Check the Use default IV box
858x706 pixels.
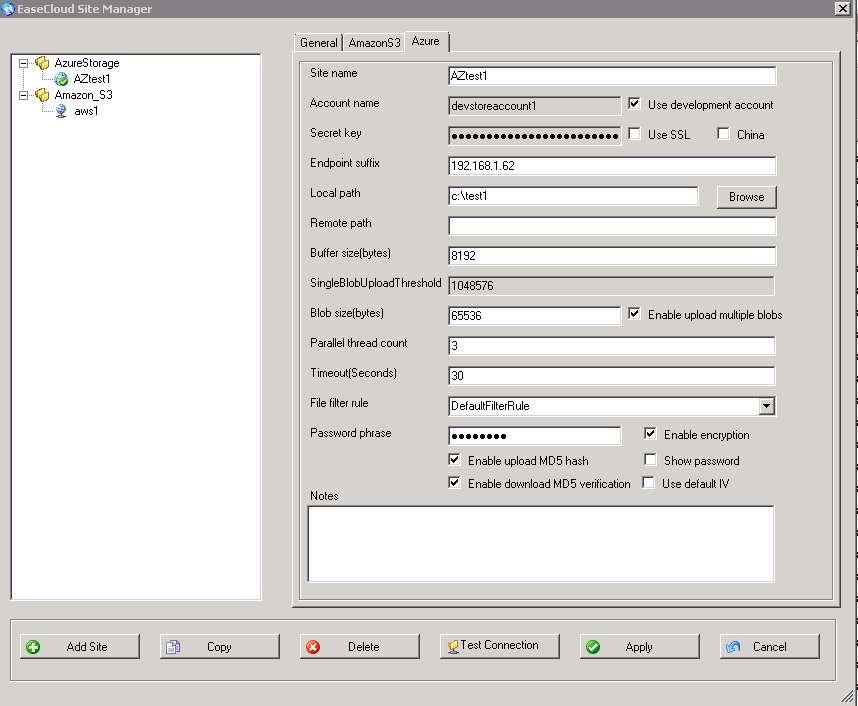click(x=648, y=483)
